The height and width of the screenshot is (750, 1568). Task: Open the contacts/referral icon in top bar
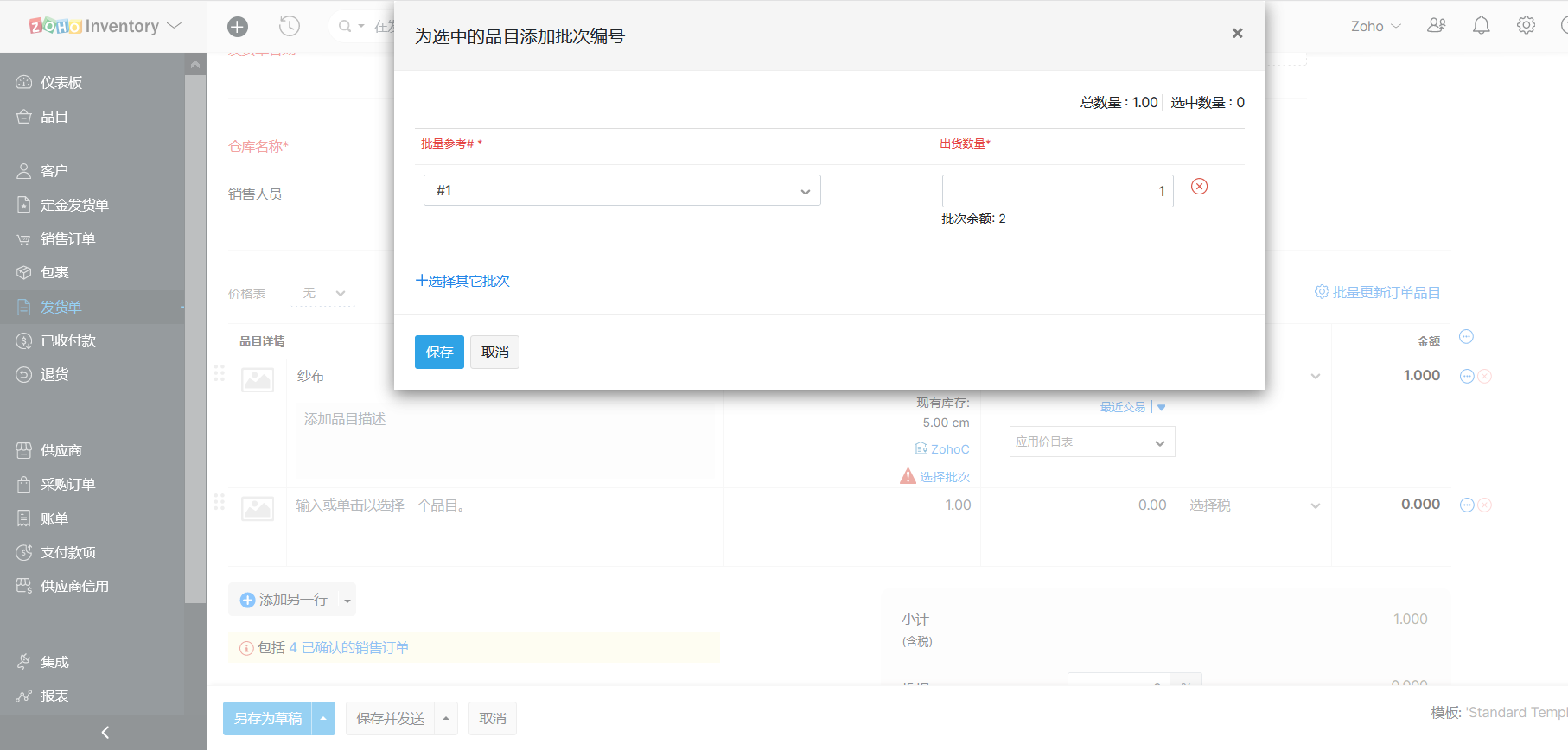[1436, 26]
